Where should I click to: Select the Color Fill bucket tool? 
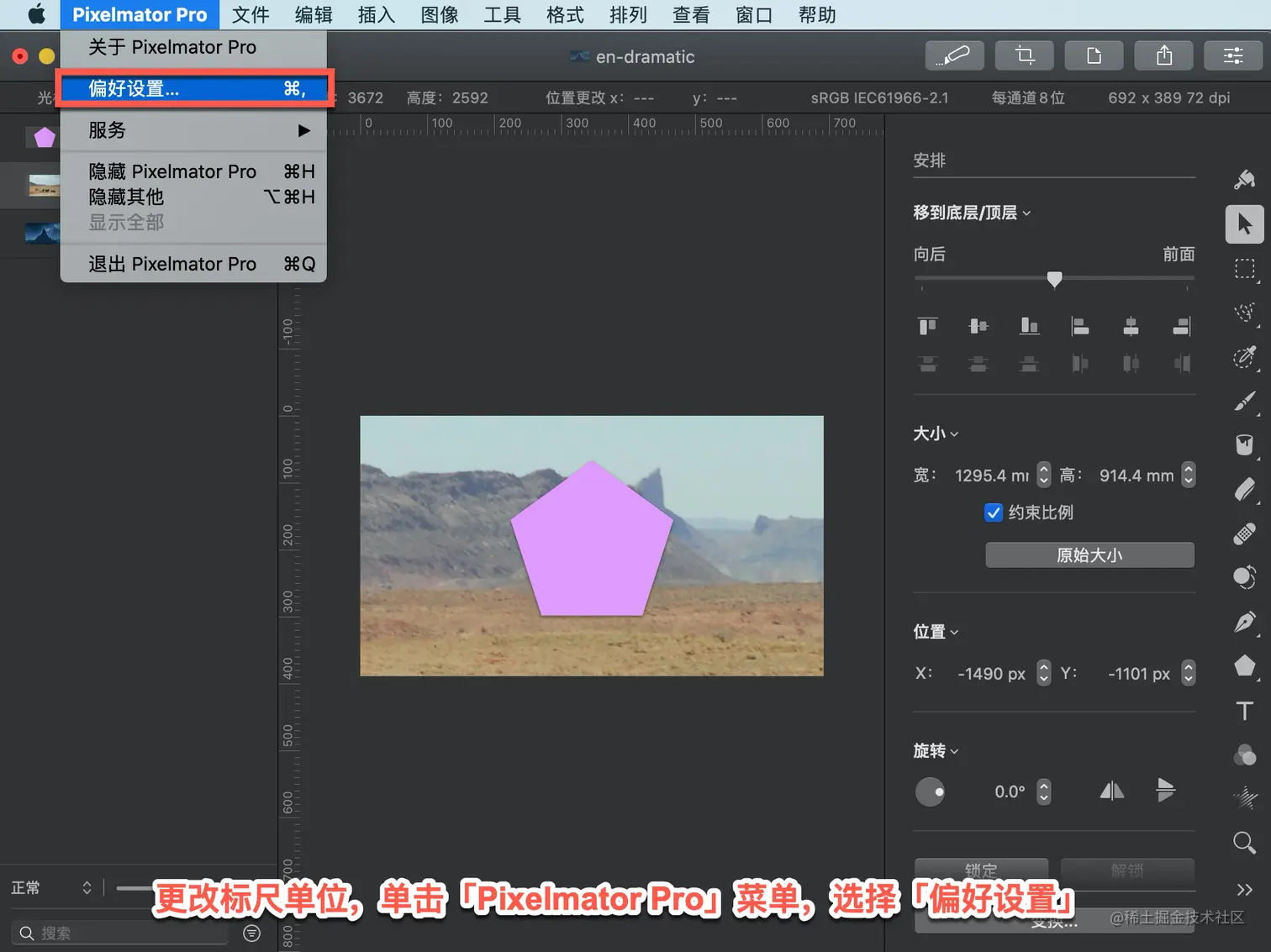click(x=1245, y=445)
